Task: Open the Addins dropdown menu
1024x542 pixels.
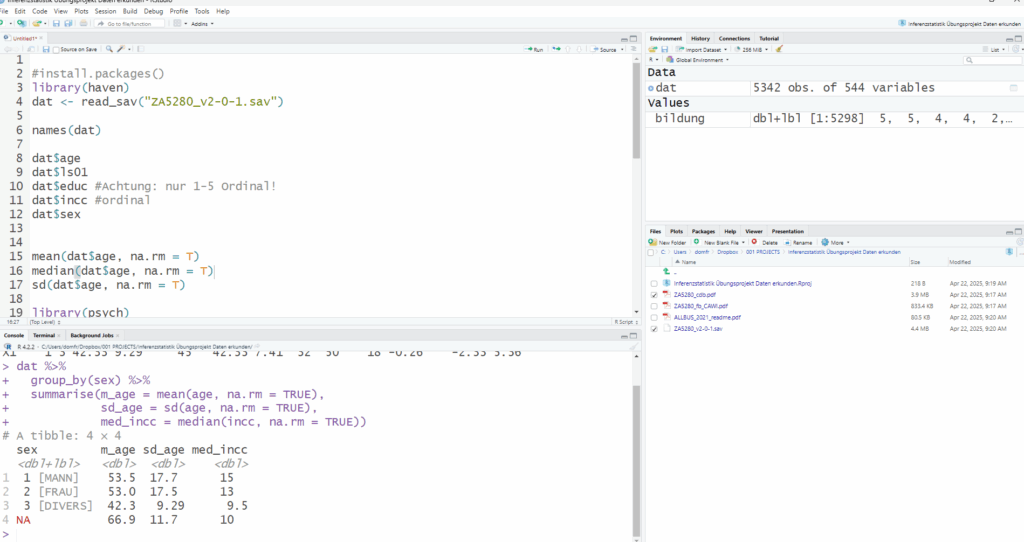Action: point(201,23)
